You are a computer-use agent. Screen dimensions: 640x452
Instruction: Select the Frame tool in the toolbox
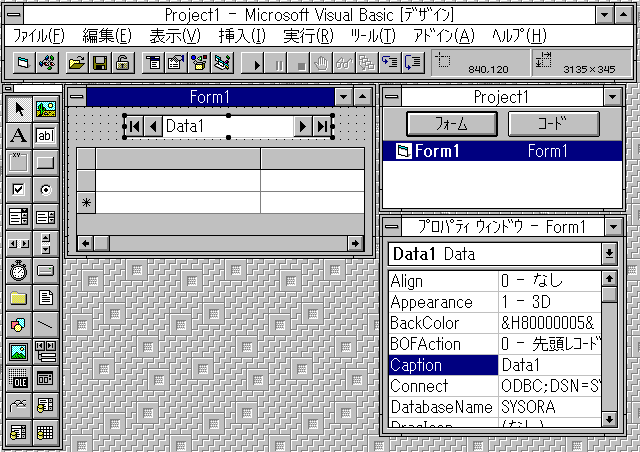(19, 163)
